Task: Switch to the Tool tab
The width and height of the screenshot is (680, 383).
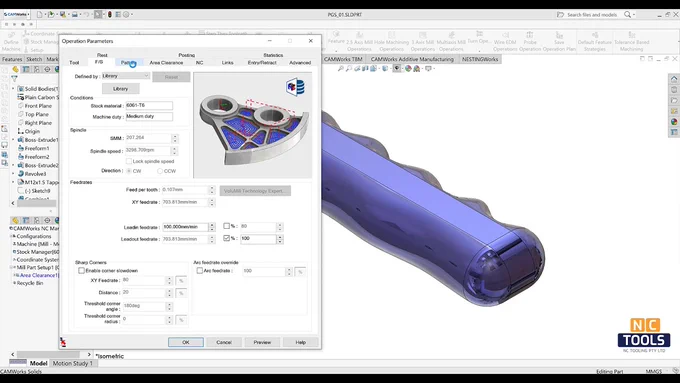Action: (x=74, y=62)
